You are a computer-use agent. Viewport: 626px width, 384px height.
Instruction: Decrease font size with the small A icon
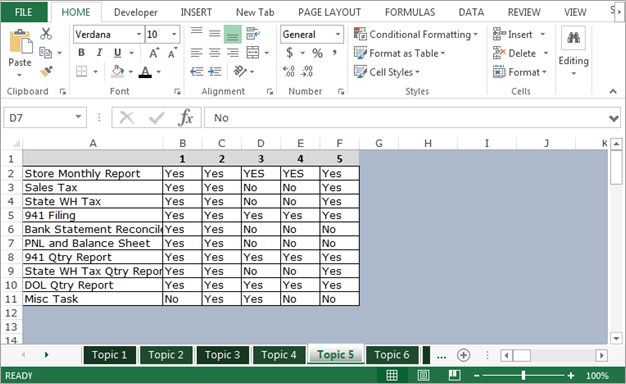172,53
